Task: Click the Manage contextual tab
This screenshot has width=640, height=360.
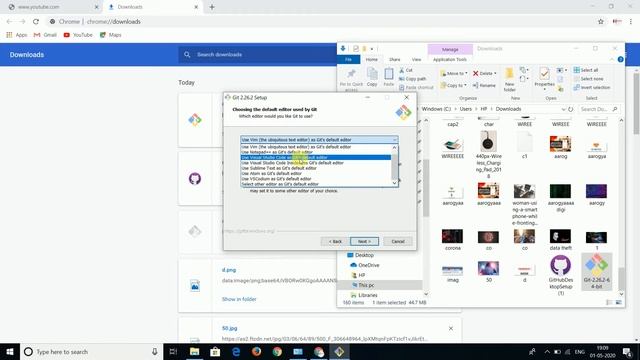Action: (x=450, y=49)
